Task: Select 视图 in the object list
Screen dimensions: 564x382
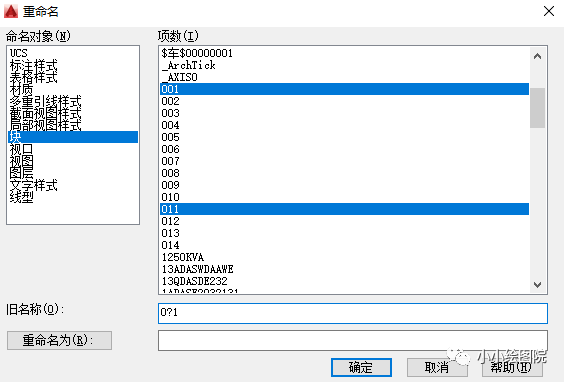Action: tap(73, 161)
